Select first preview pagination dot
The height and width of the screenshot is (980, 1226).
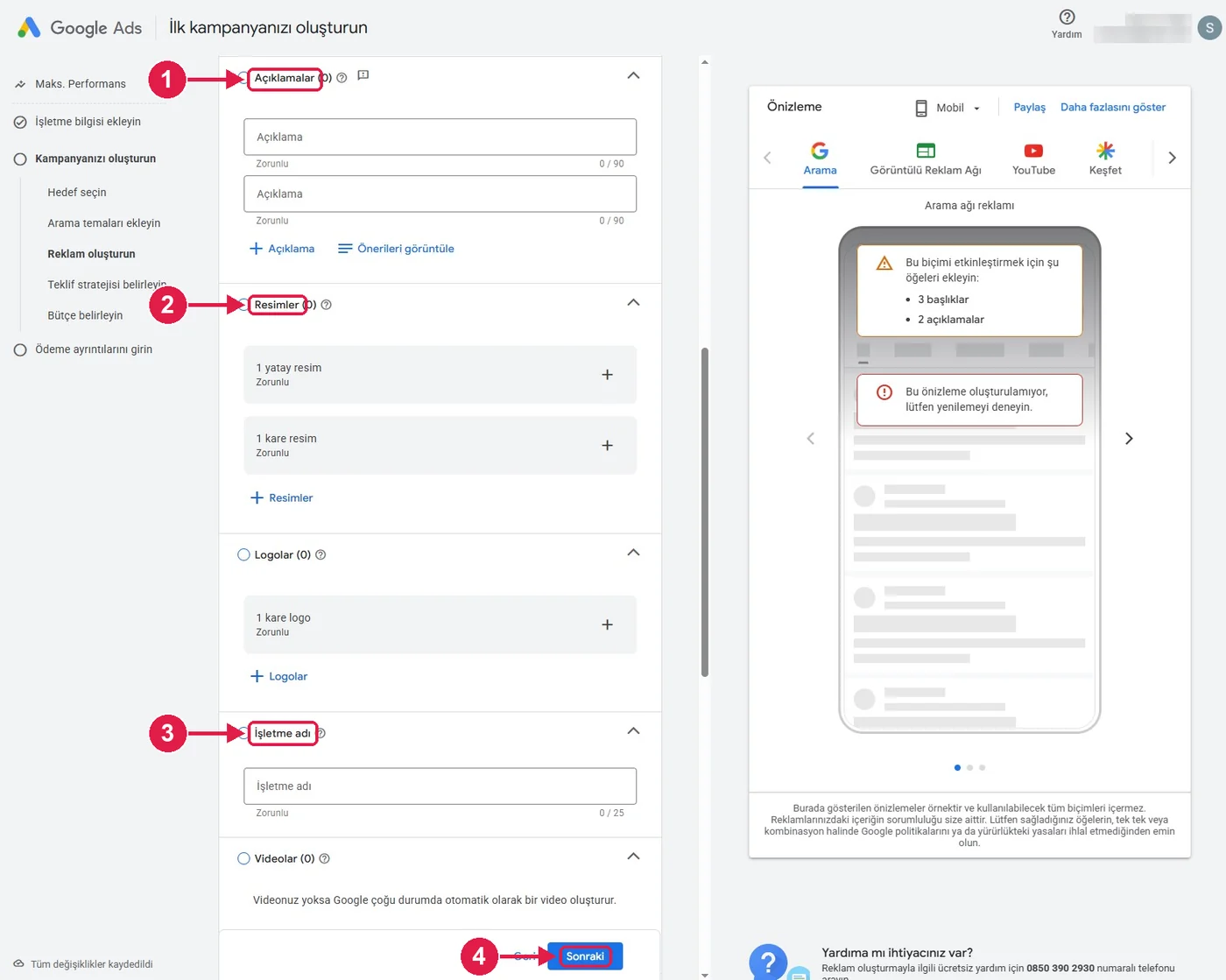(957, 767)
